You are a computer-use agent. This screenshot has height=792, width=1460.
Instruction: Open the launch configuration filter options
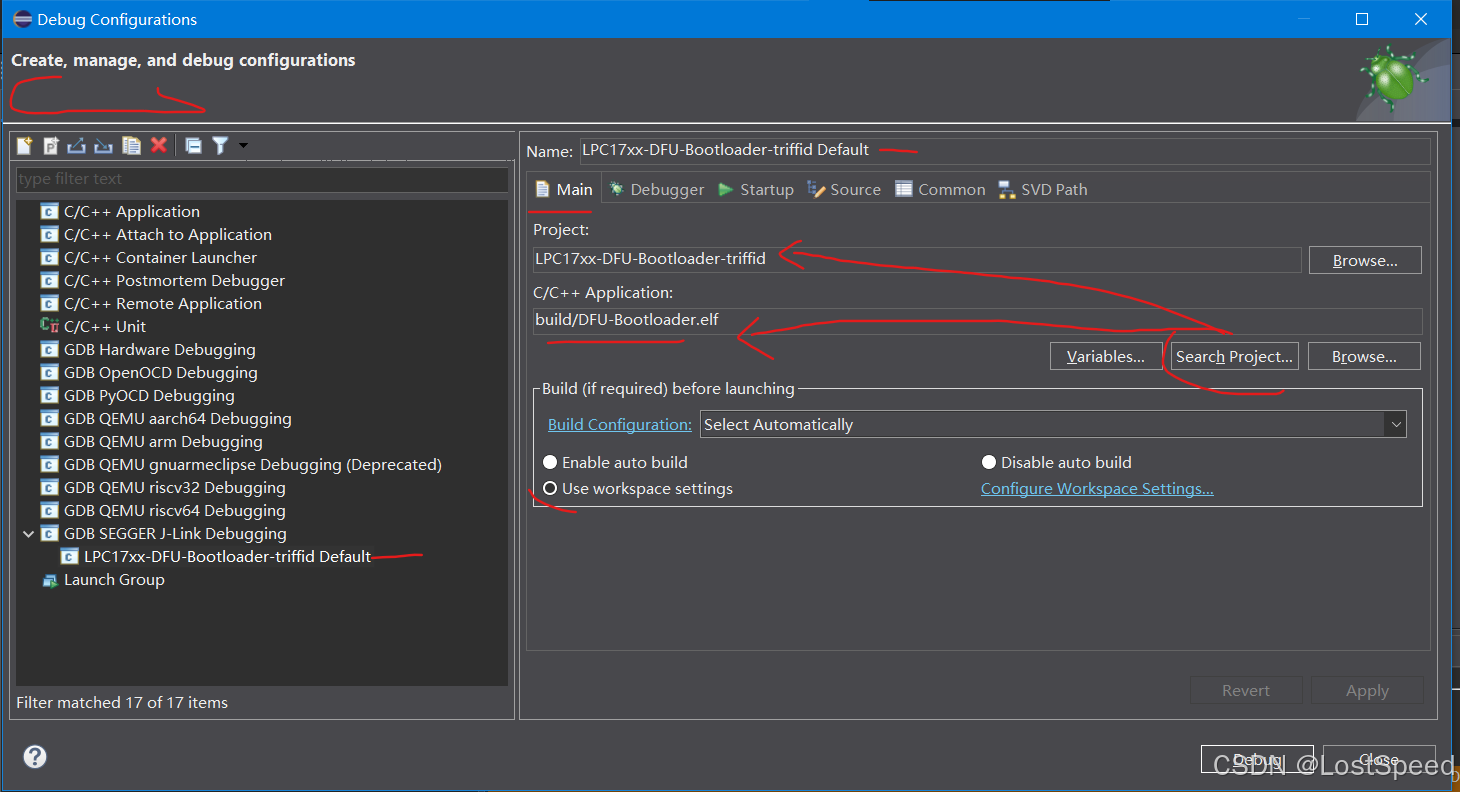pos(220,146)
